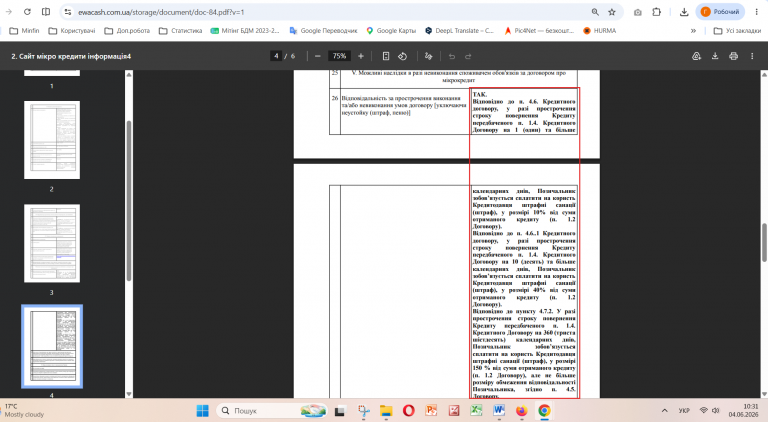The width and height of the screenshot is (768, 422).
Task: Open the Робочий profile button
Action: coord(720,12)
